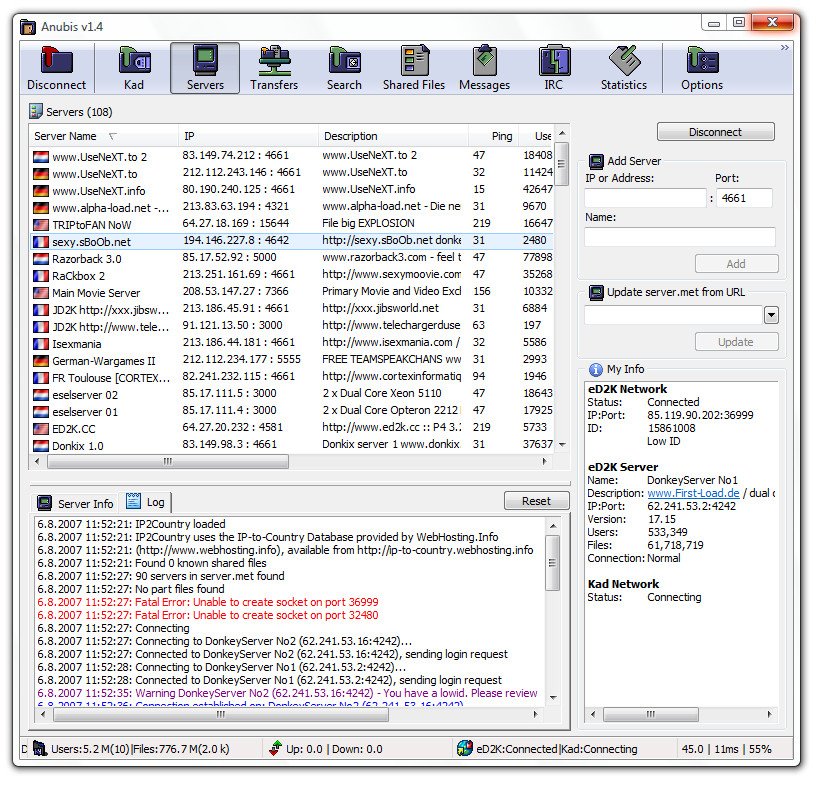Click the Port field showing 4661
Screen dimensions: 816x786
point(744,198)
